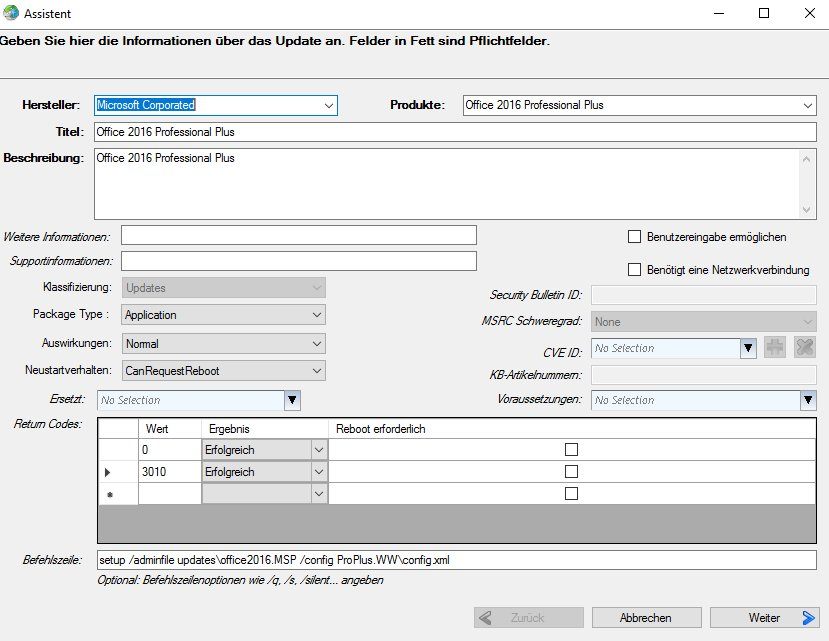Check Reboot erforderlich for return code 3010
829x641 pixels.
[571, 471]
